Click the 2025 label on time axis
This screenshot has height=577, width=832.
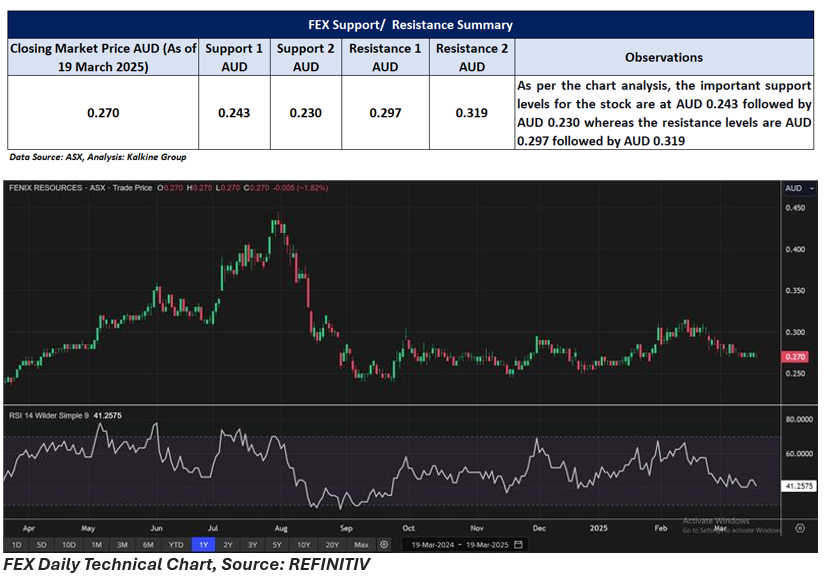tap(599, 528)
